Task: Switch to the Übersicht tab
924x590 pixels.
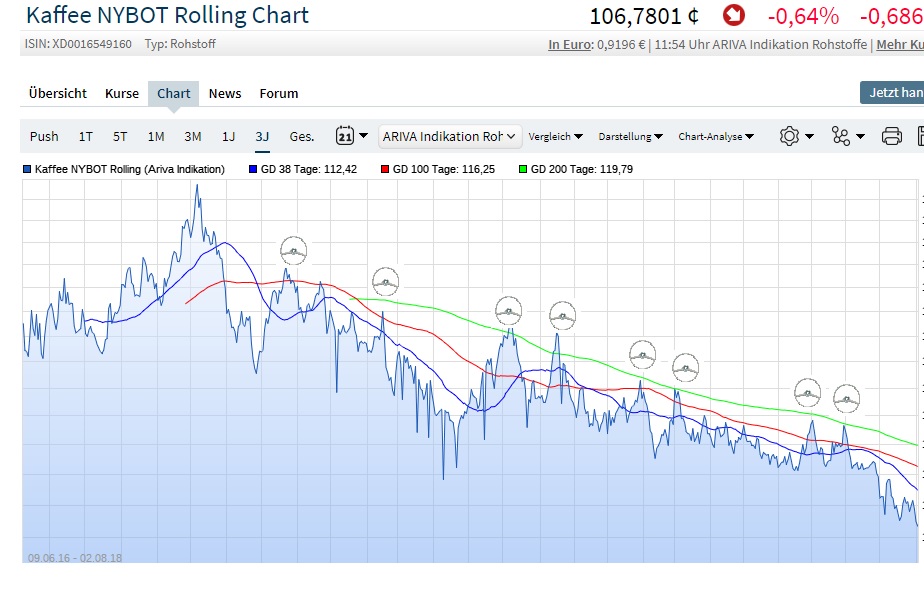Action: tap(58, 93)
